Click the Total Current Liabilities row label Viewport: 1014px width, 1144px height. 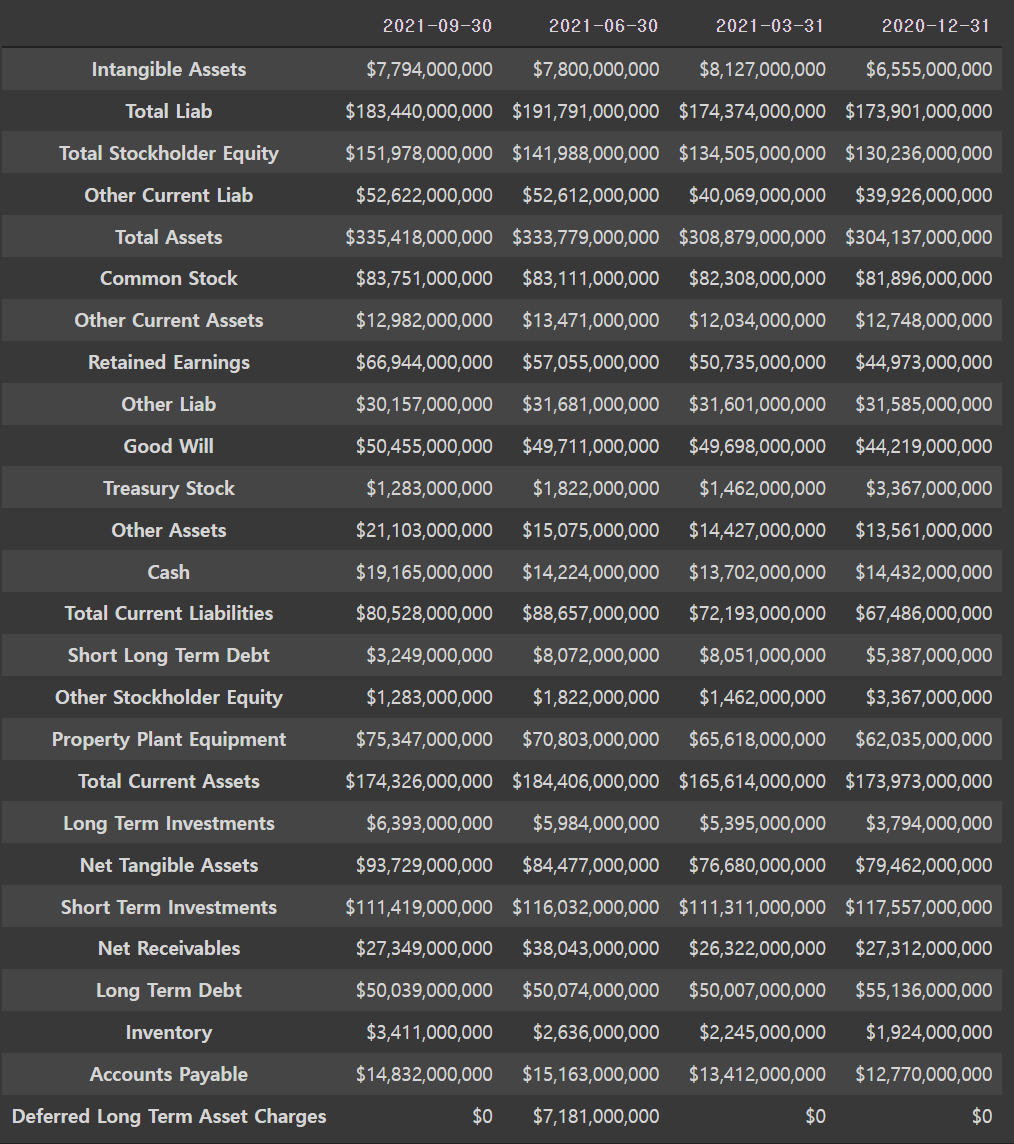coord(169,613)
